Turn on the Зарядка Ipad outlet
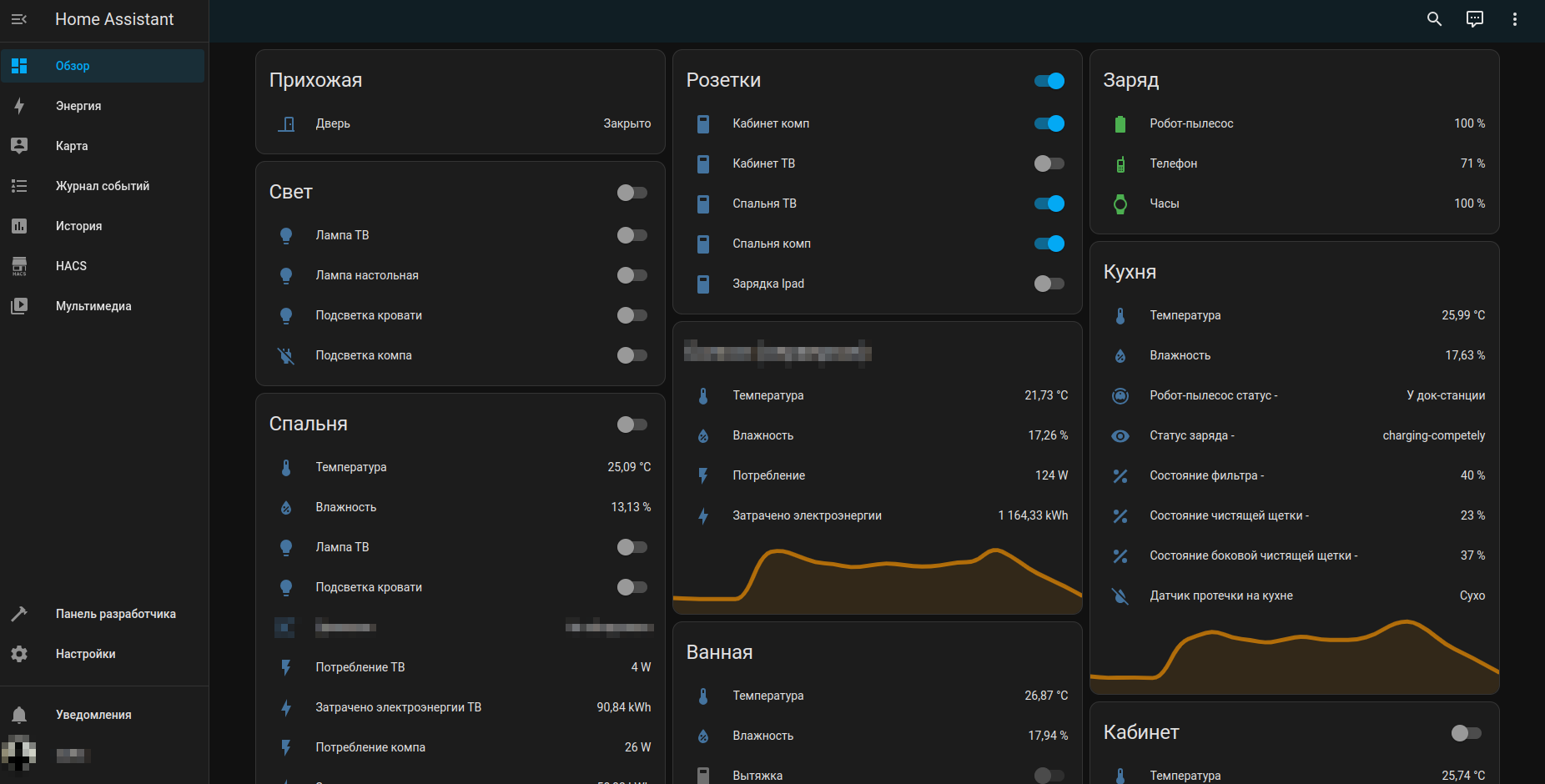Viewport: 1545px width, 784px height. pos(1049,284)
